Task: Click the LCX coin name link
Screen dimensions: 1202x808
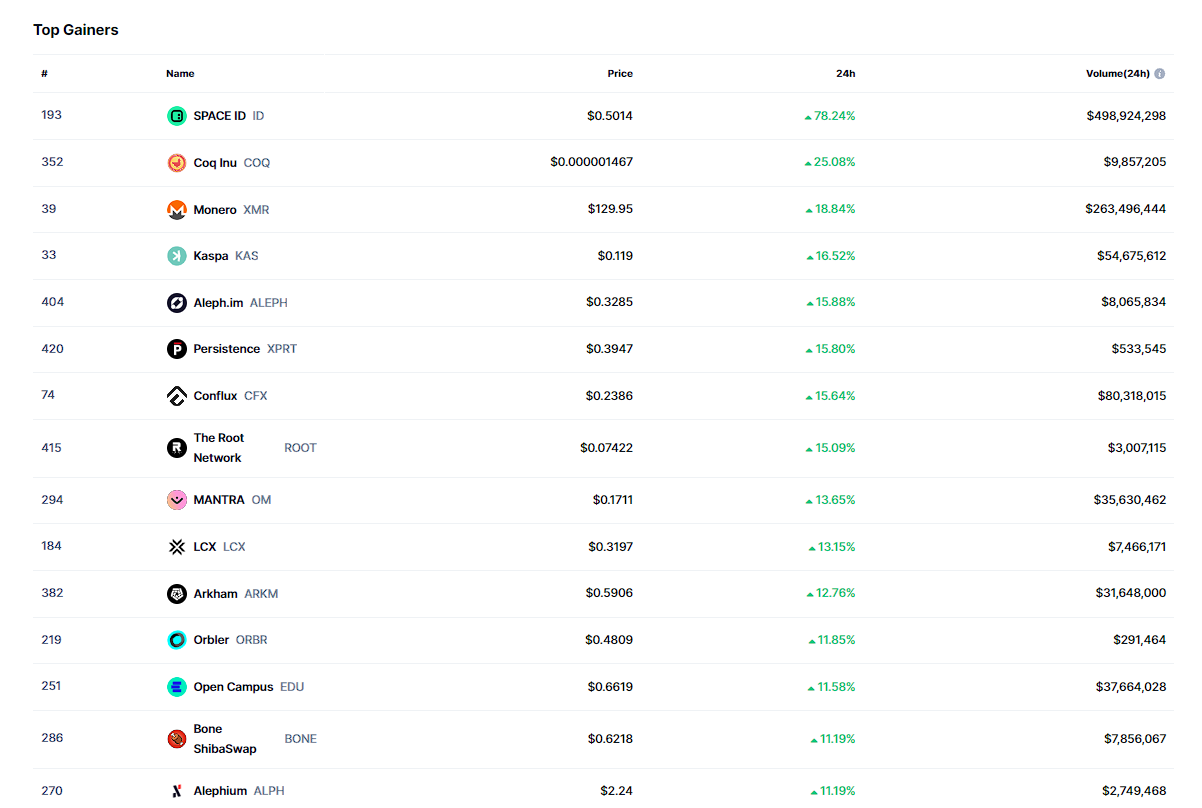Action: (x=205, y=547)
